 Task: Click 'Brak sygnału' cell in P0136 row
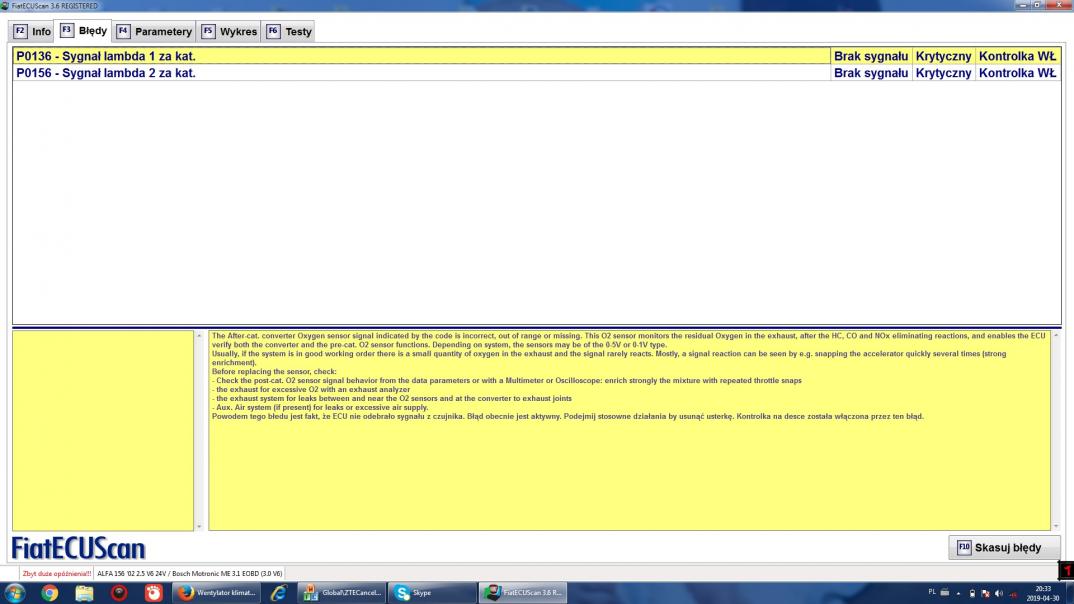point(871,56)
